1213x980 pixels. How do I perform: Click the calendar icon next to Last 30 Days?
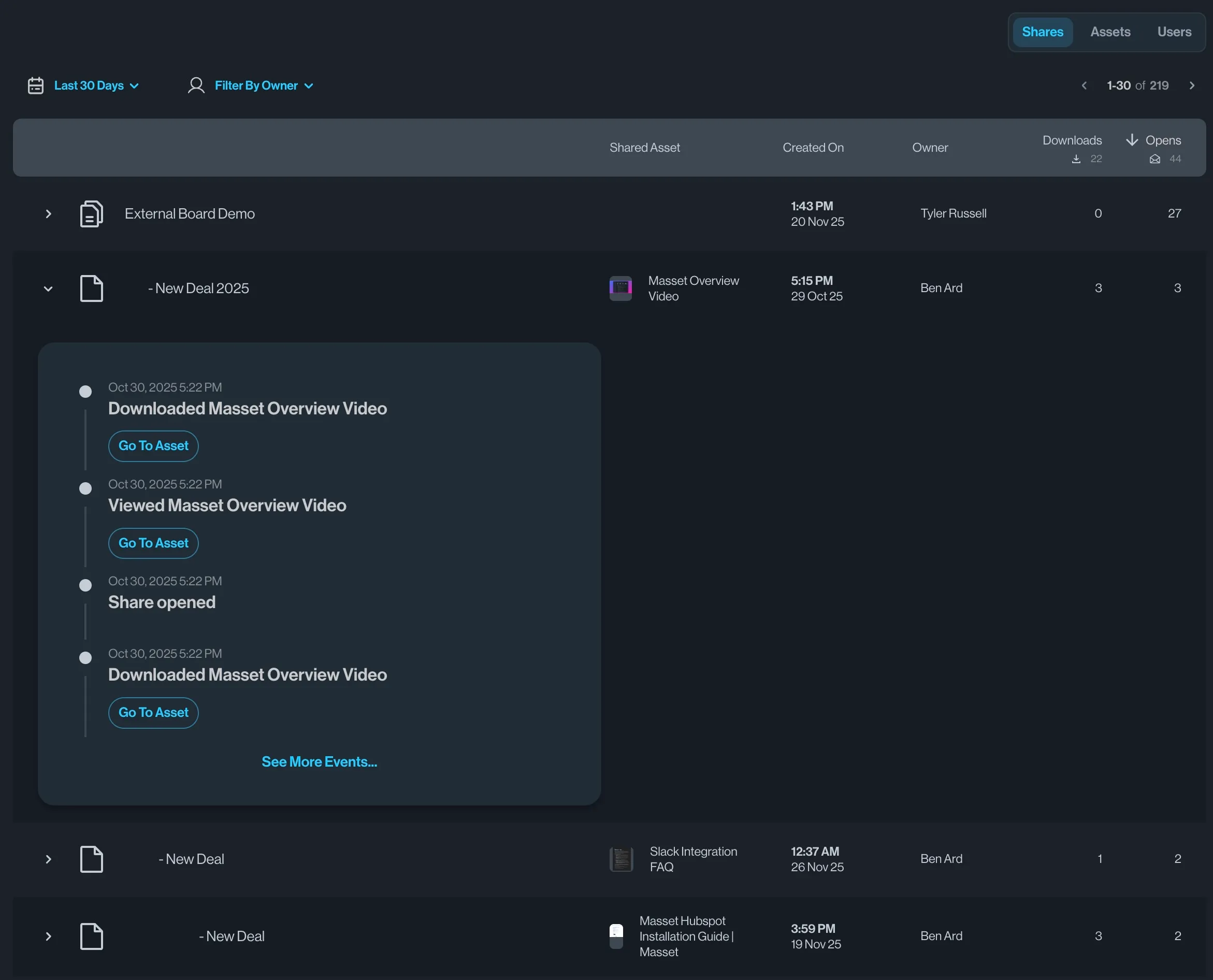pos(35,85)
